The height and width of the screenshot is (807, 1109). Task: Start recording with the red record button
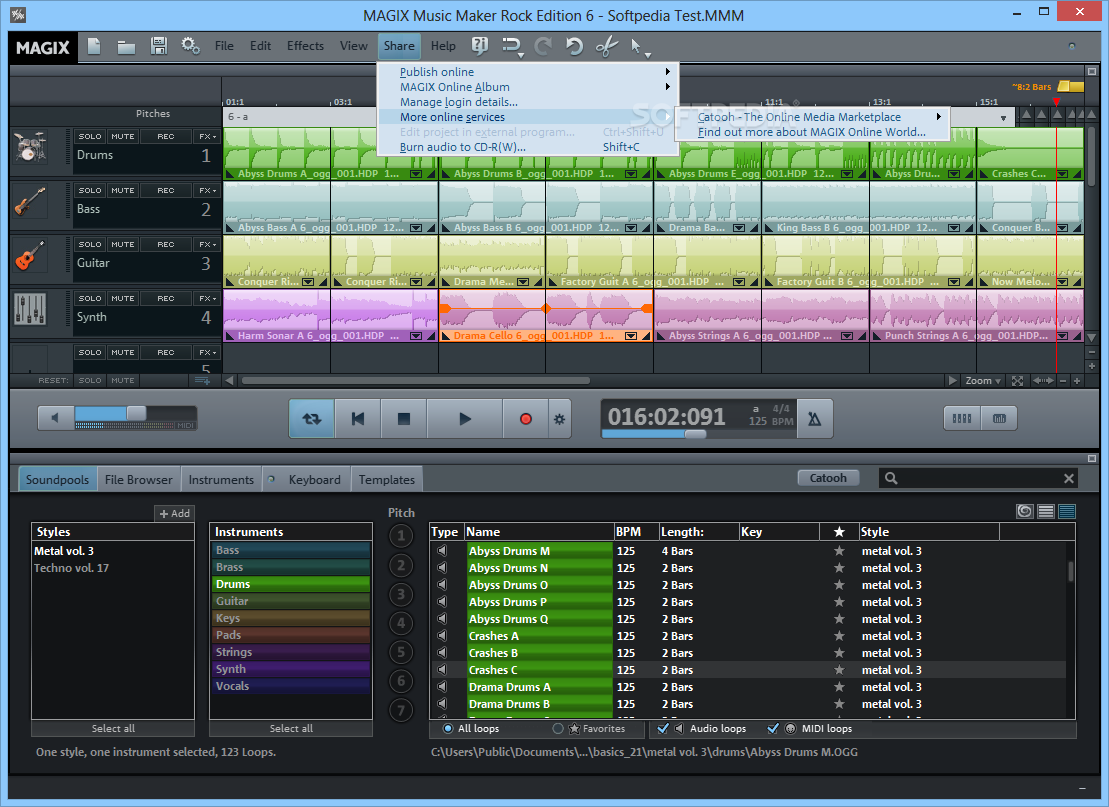(526, 419)
